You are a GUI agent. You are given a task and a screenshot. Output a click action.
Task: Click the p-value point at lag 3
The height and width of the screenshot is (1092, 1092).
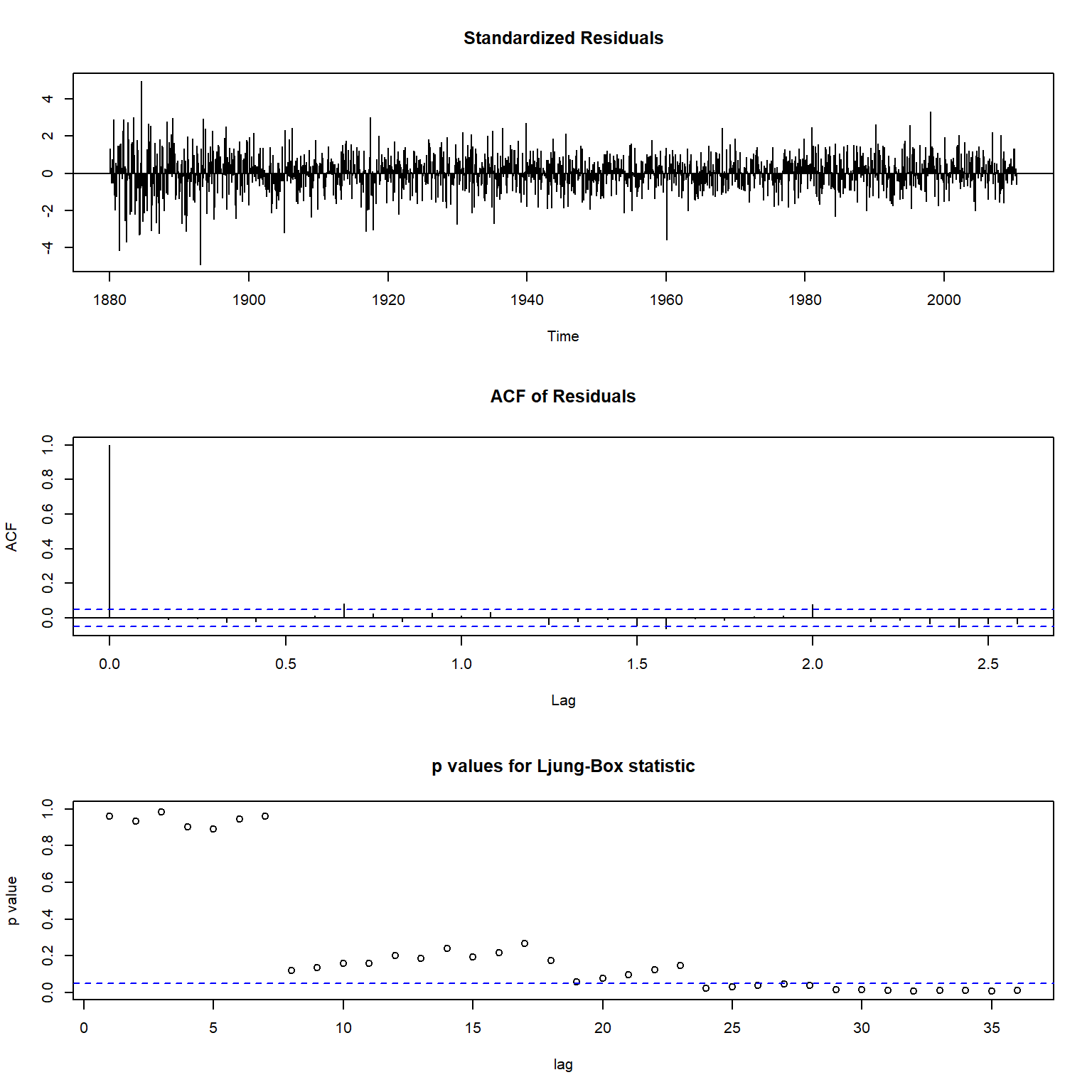click(161, 812)
